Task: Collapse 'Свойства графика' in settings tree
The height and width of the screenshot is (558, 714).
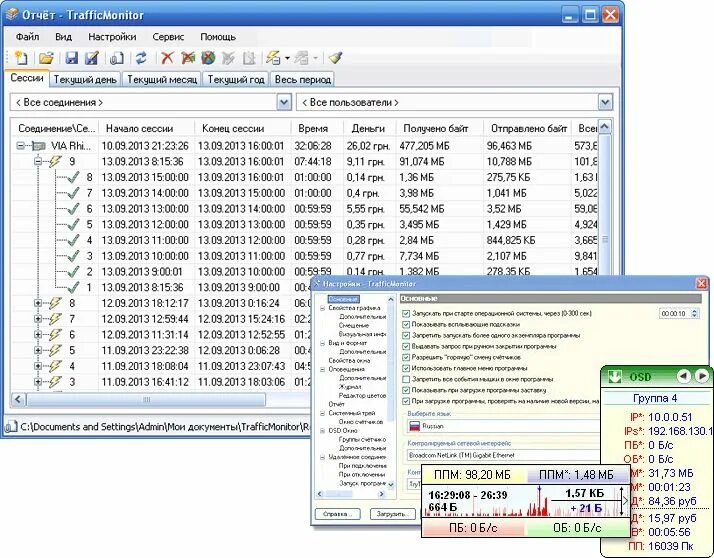Action: pos(322,308)
